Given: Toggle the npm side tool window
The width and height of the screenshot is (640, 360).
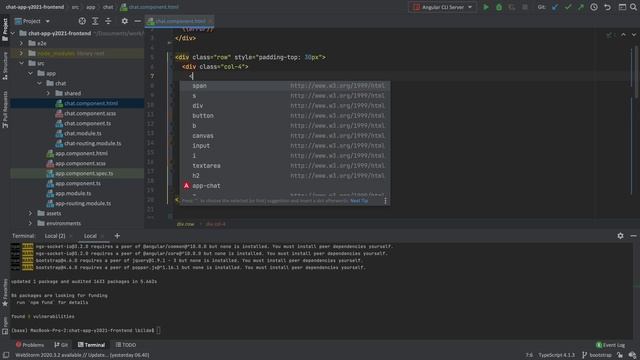Looking at the screenshot, I should pyautogui.click(x=5, y=325).
